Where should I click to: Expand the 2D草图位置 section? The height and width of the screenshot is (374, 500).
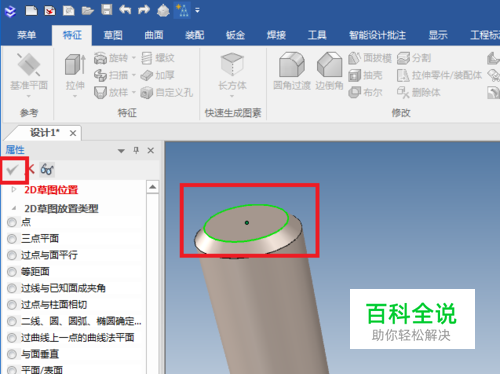coord(14,190)
